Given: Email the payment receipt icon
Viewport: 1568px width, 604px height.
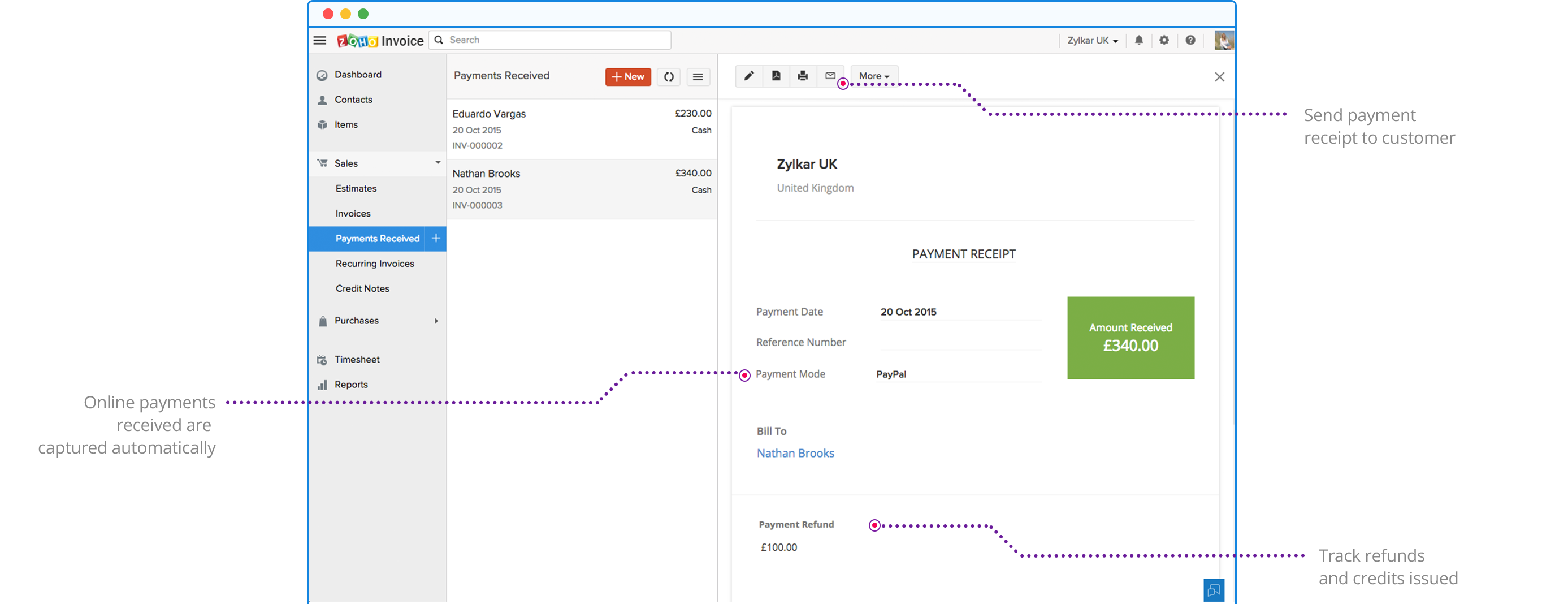Looking at the screenshot, I should 830,76.
